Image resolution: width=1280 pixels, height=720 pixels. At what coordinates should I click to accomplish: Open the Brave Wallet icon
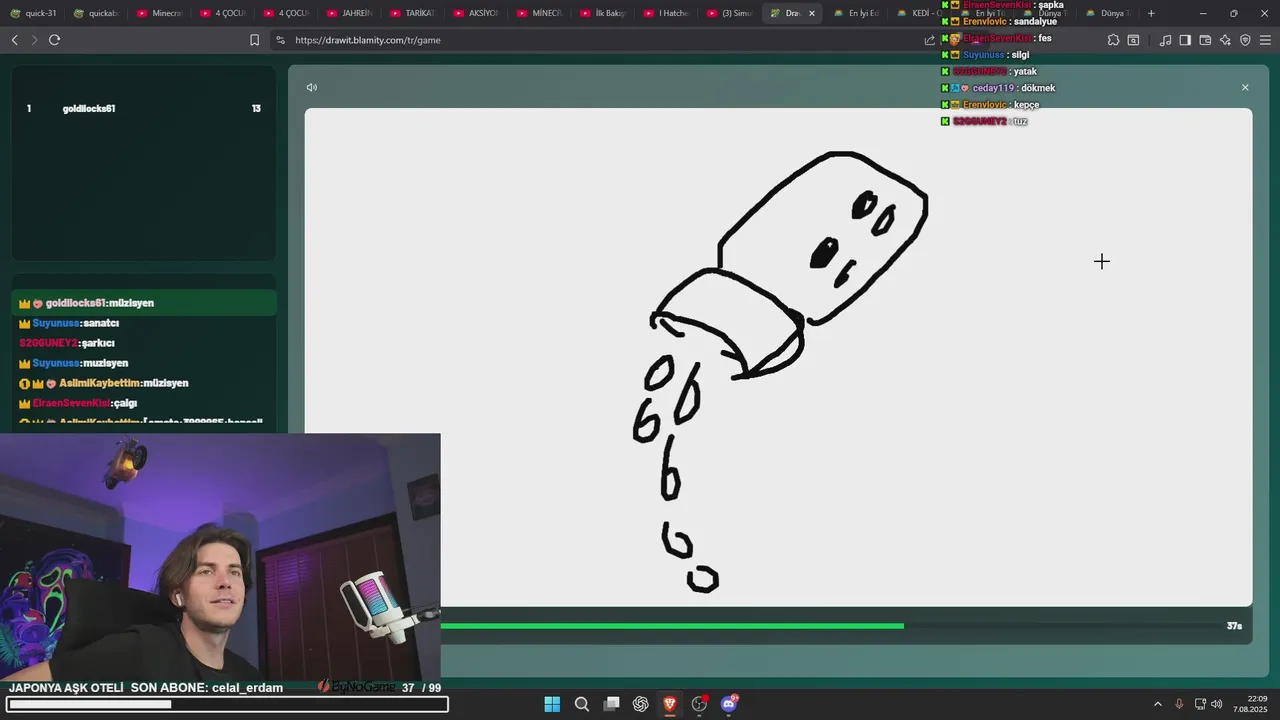(x=1205, y=40)
